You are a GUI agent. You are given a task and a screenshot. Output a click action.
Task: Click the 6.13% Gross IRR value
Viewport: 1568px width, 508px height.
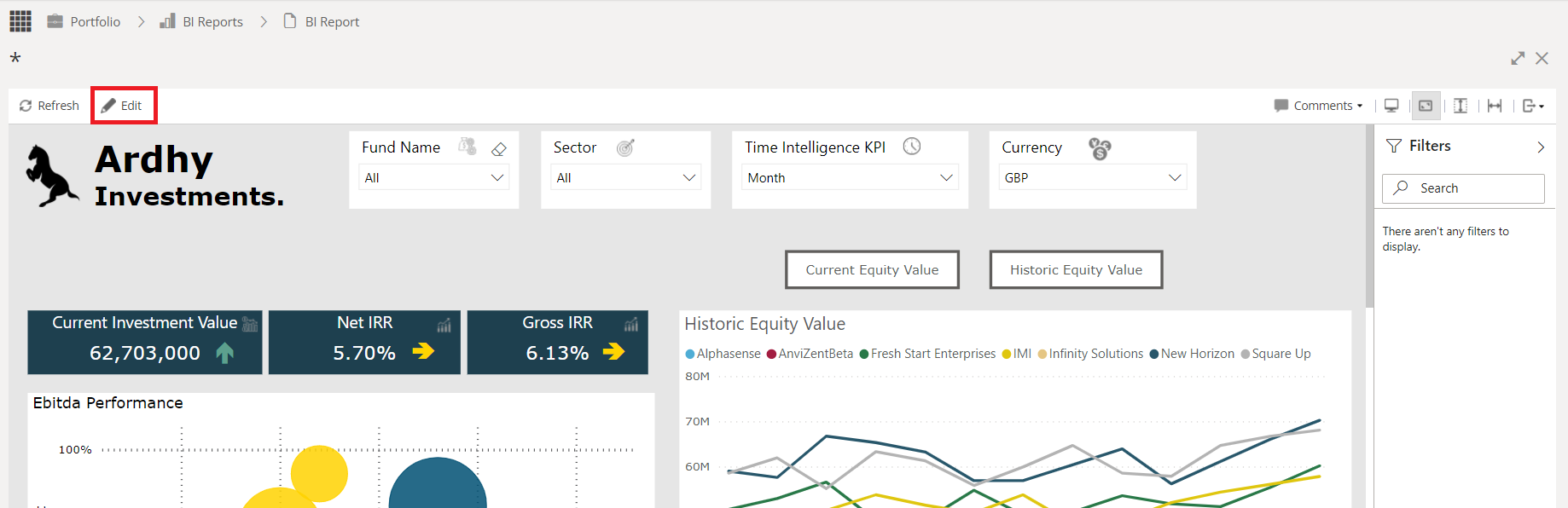coord(557,353)
